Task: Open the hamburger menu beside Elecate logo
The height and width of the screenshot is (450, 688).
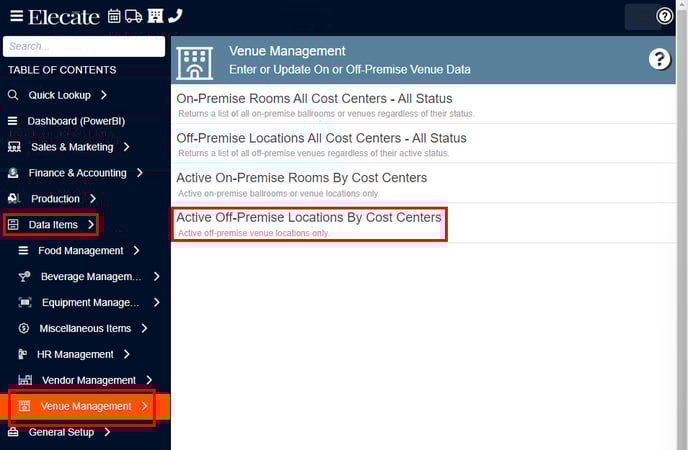Action: 17,16
